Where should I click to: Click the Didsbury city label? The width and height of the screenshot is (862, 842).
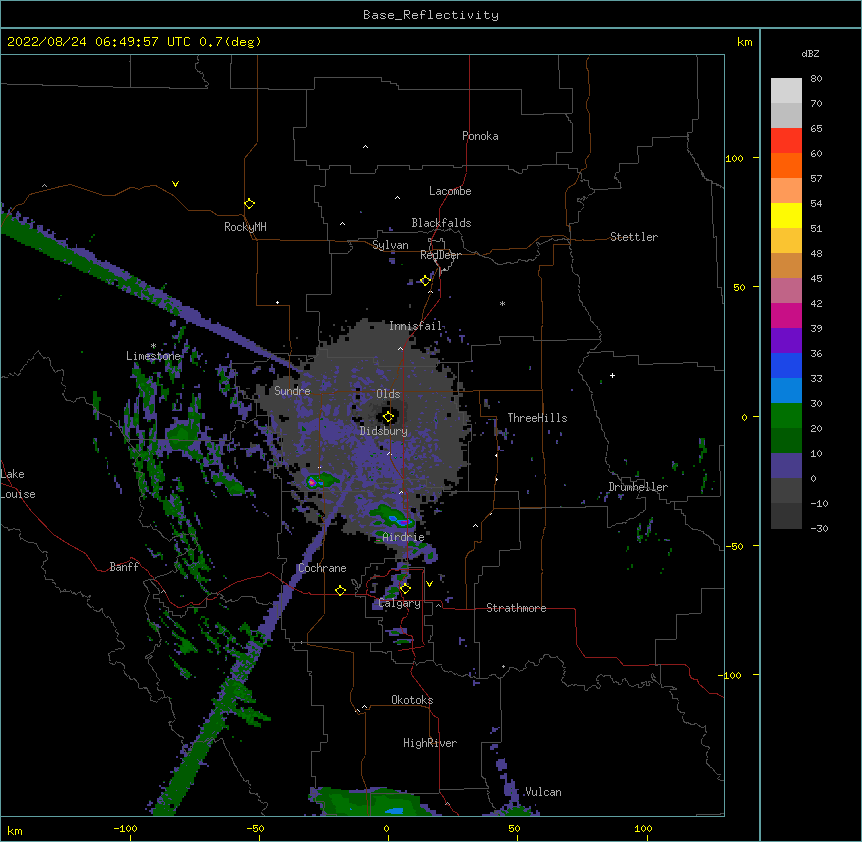tap(384, 431)
